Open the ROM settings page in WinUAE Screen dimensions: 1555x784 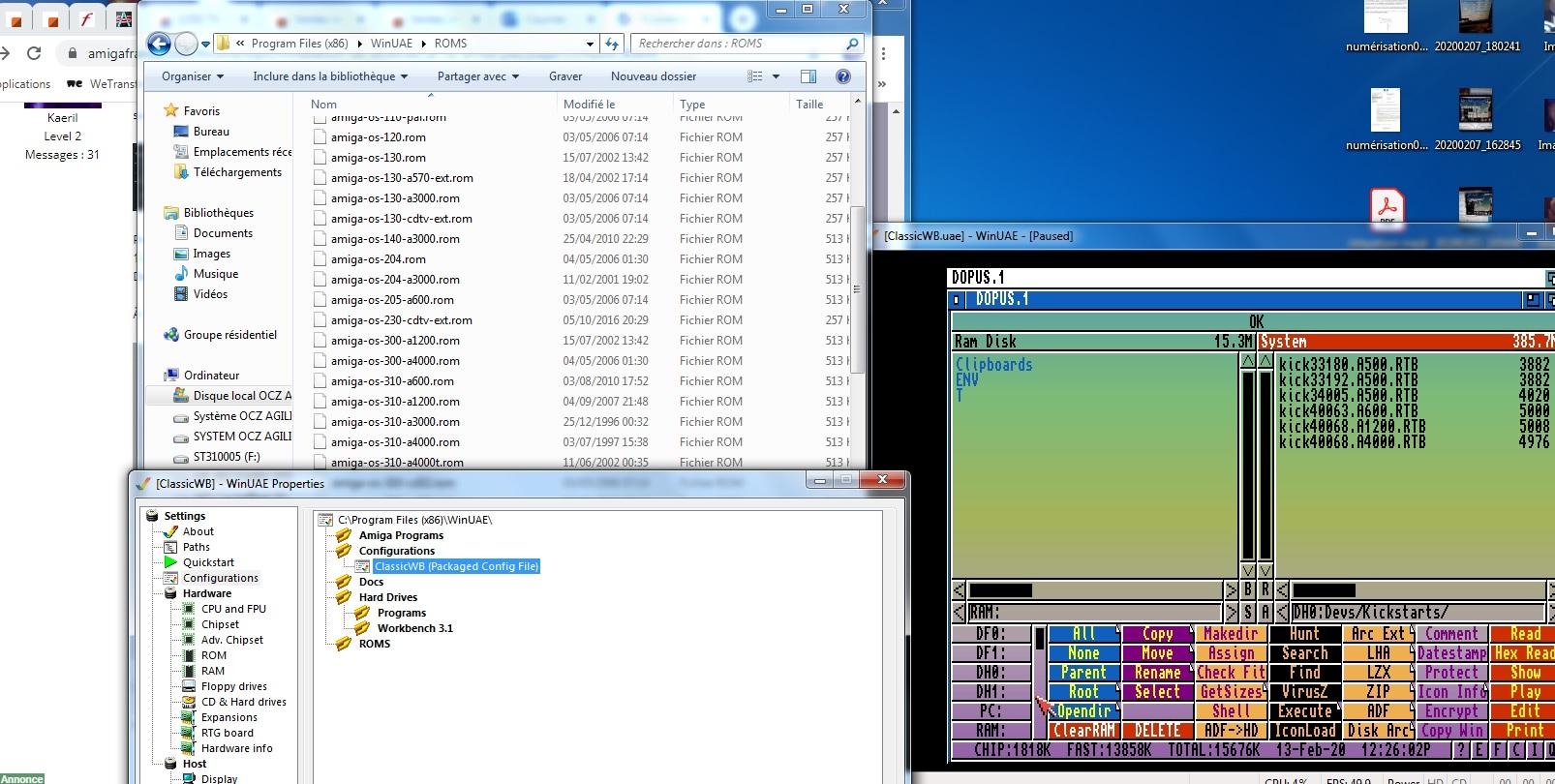213,655
